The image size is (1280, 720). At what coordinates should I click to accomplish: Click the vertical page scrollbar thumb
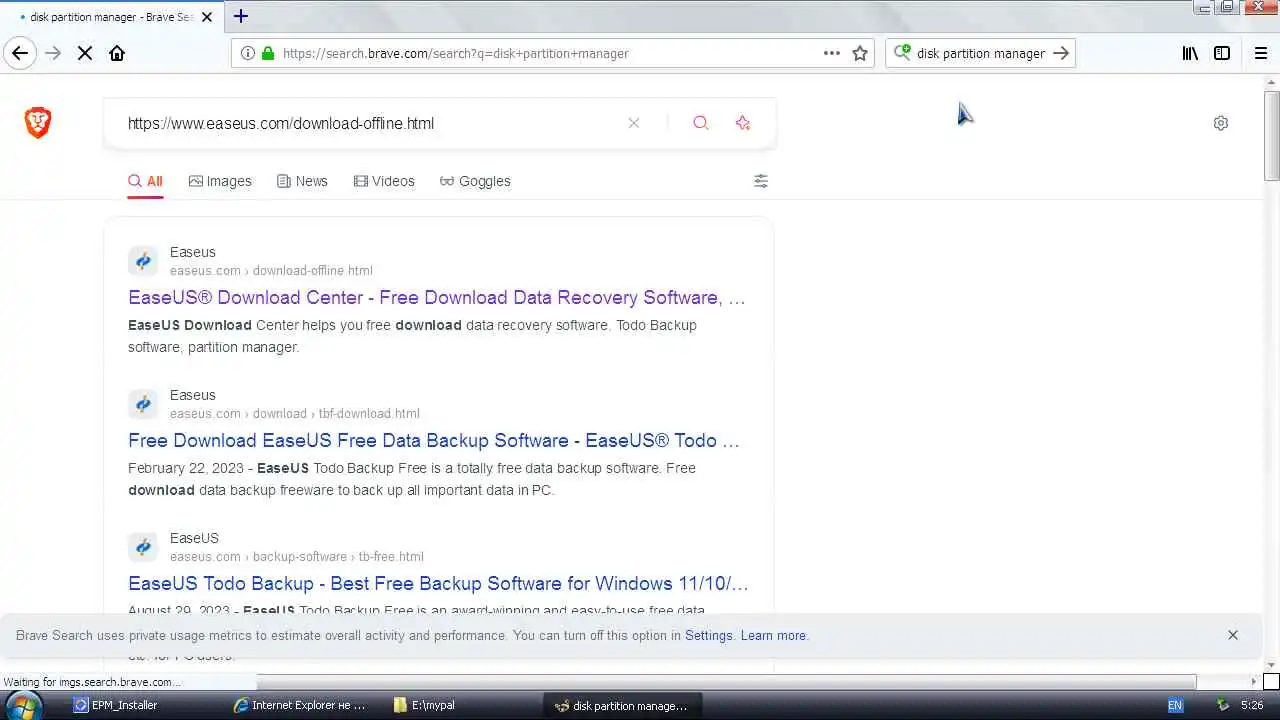(x=1272, y=135)
